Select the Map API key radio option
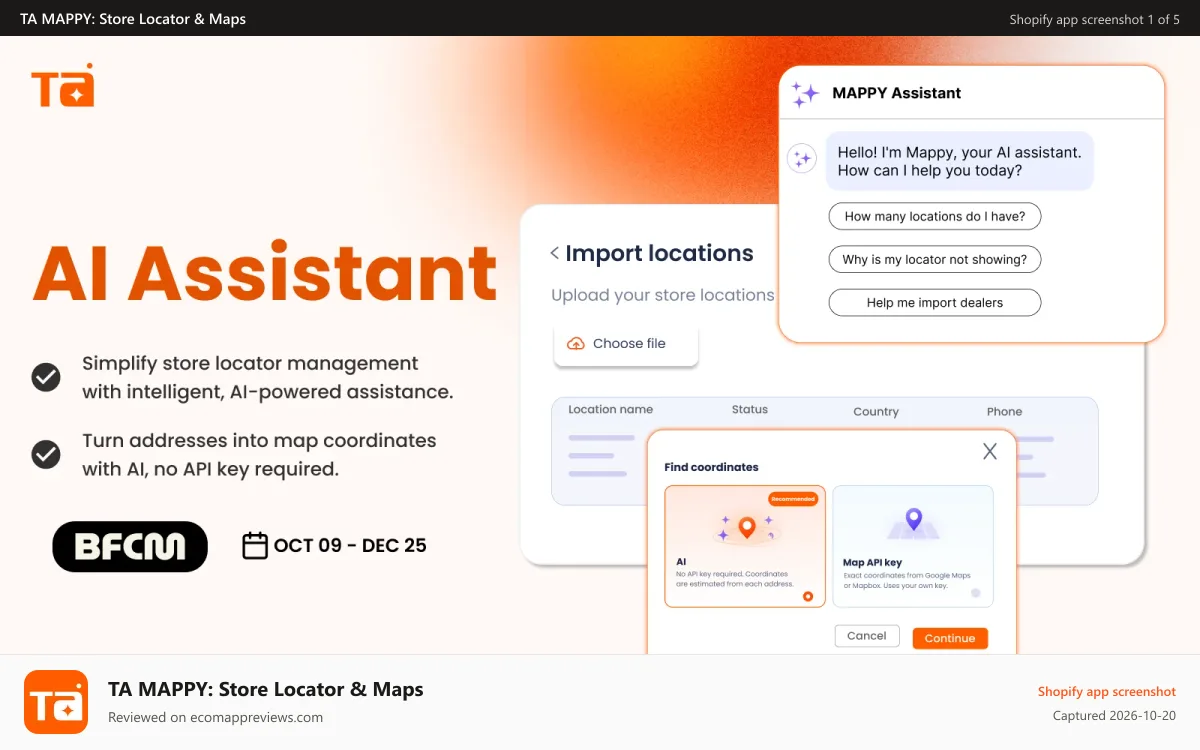 click(x=976, y=593)
